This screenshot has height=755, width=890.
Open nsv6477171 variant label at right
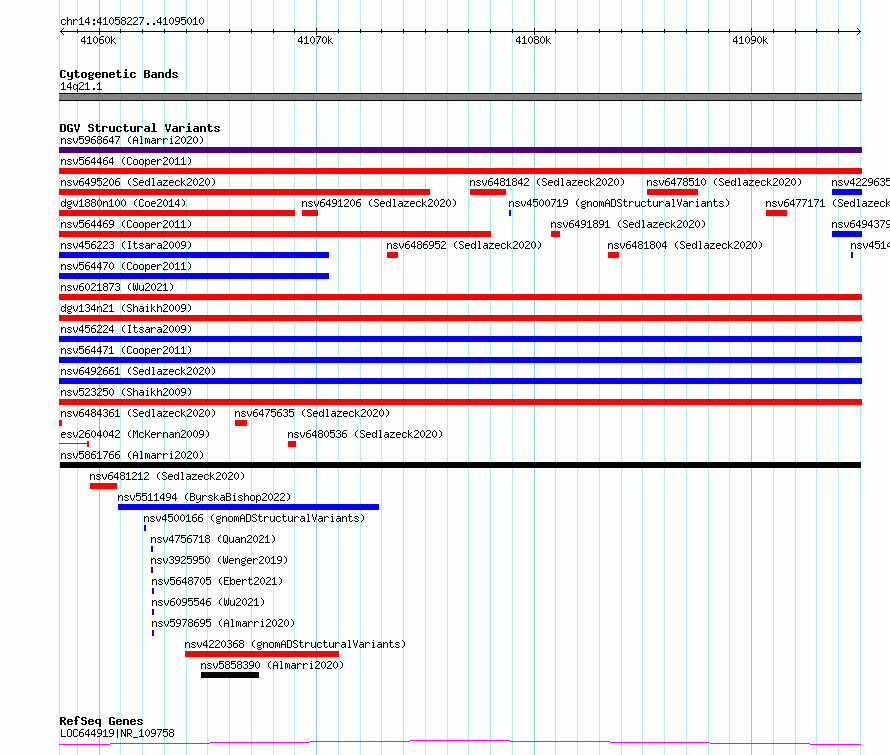point(827,203)
